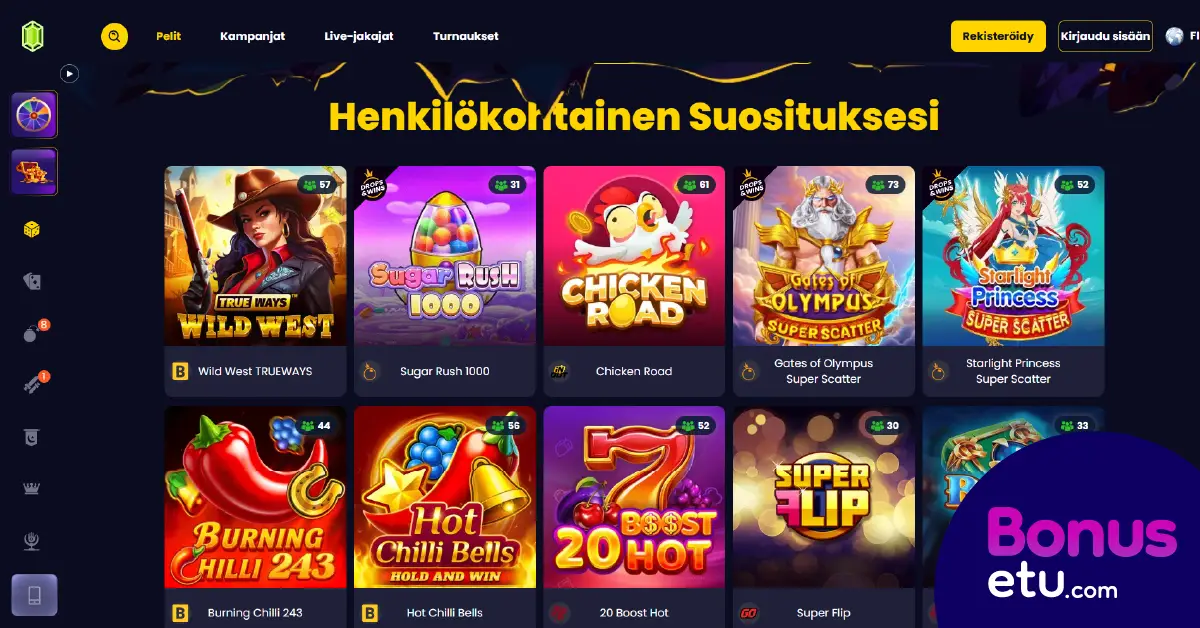The image size is (1200, 628).
Task: Click the yellow search magnifier icon
Action: 114,37
